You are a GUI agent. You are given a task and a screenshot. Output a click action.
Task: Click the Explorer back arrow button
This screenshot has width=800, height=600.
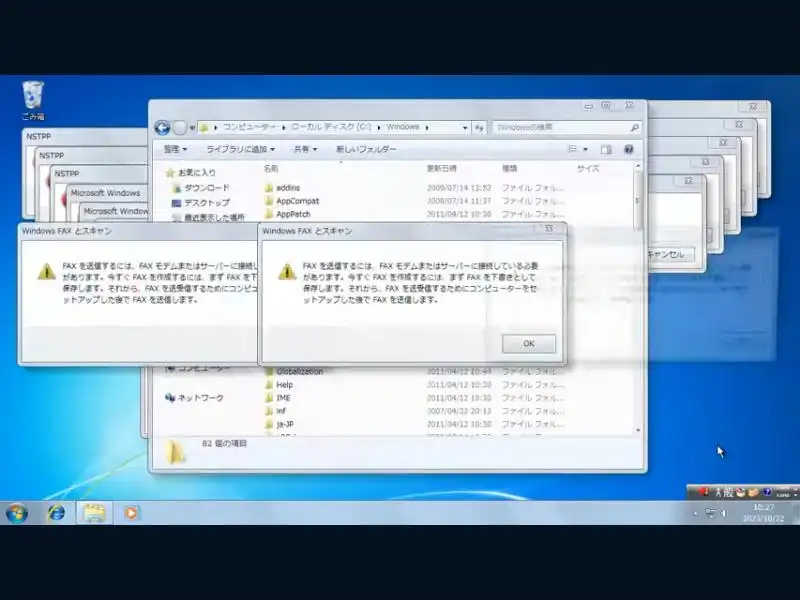pos(162,128)
